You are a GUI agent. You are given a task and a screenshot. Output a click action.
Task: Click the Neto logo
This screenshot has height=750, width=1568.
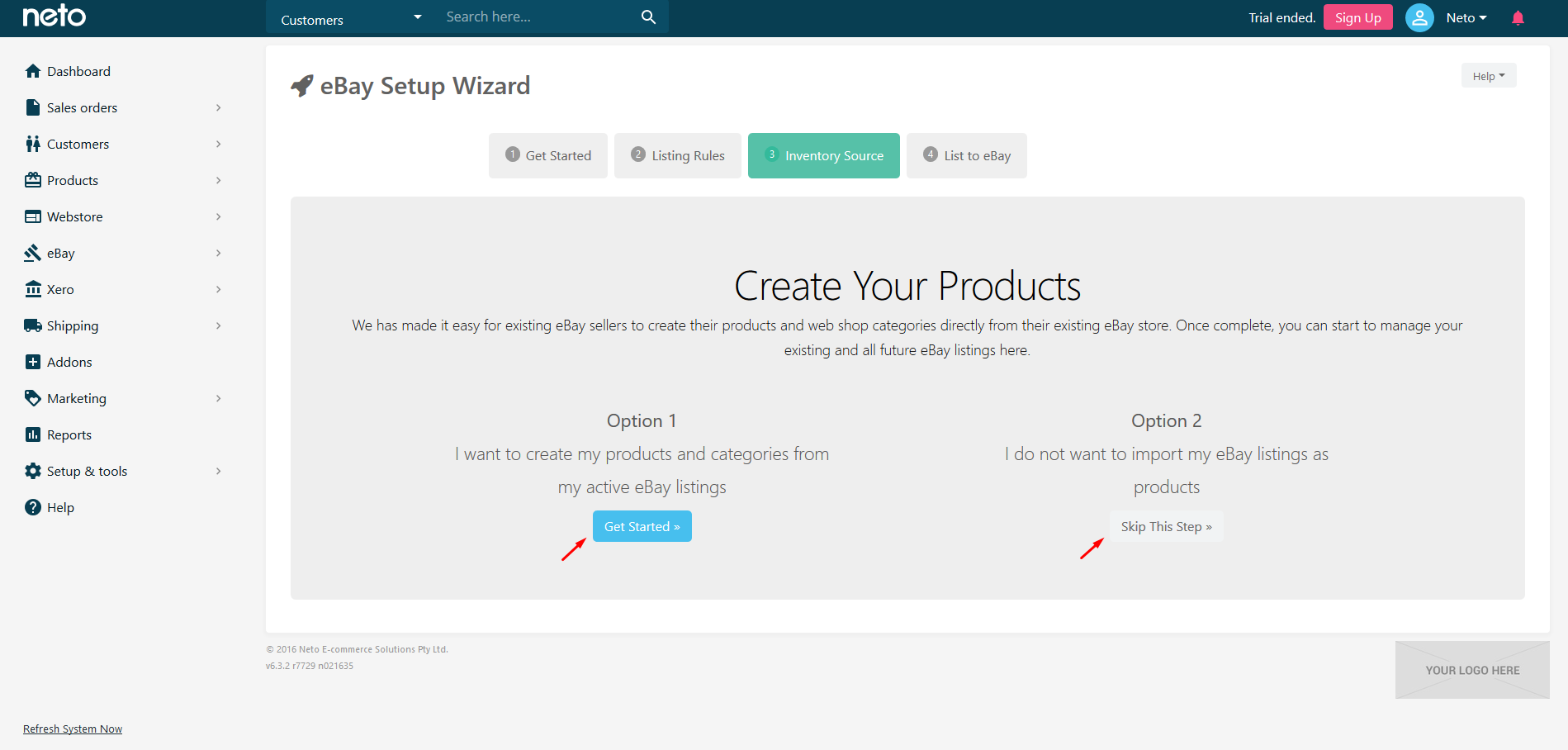54,16
